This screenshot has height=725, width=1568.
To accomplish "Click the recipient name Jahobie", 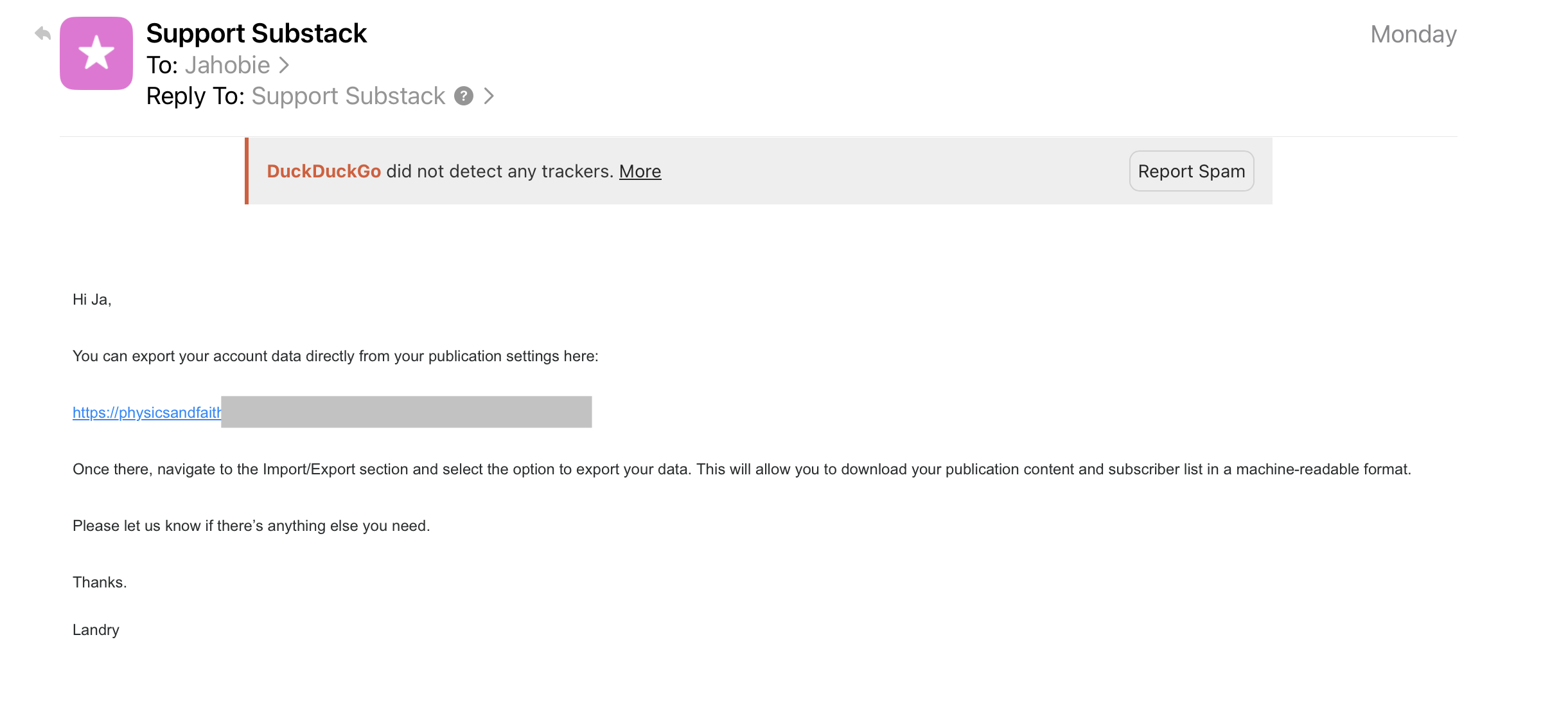I will [227, 65].
